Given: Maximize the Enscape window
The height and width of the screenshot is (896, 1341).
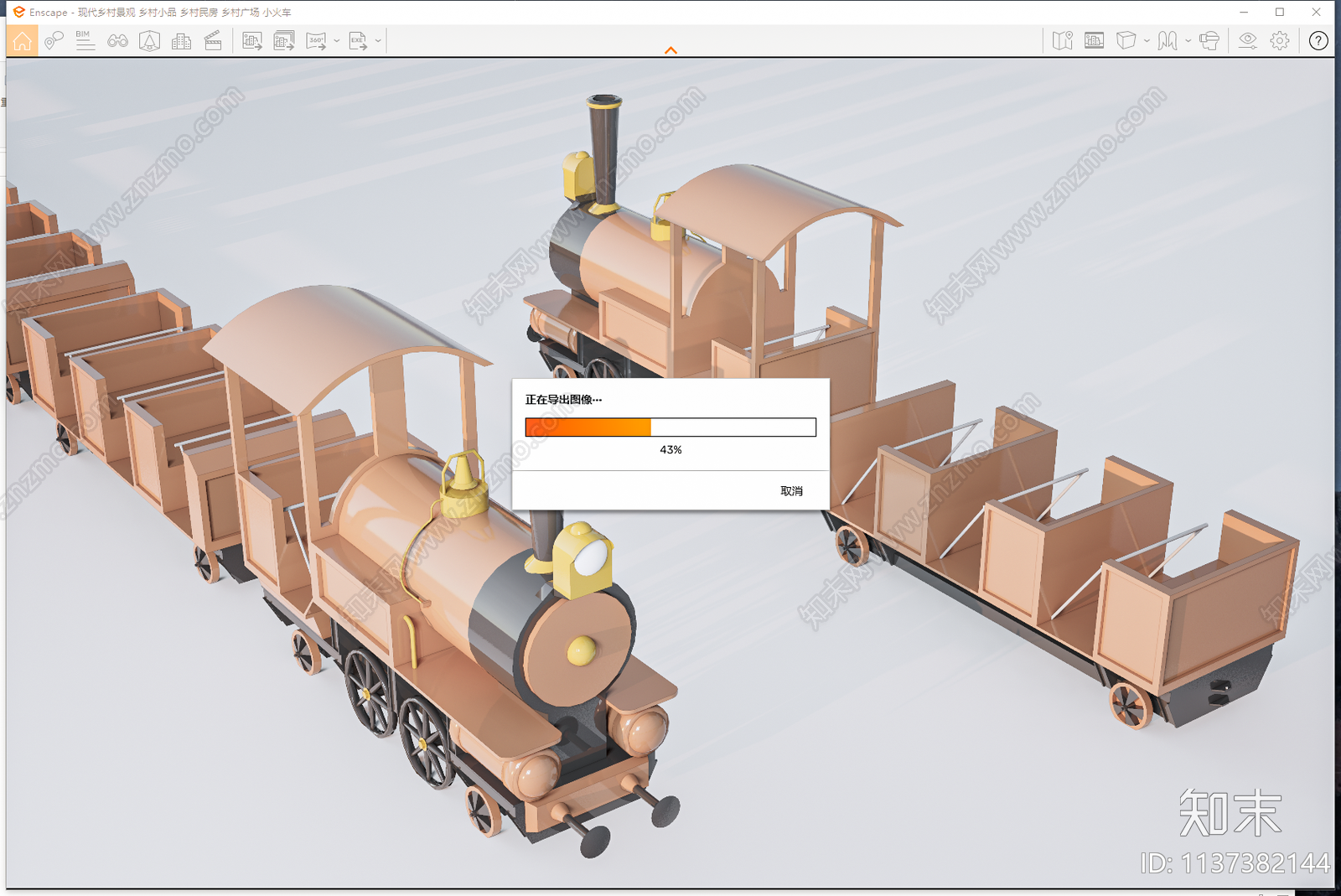Looking at the screenshot, I should click(1280, 12).
